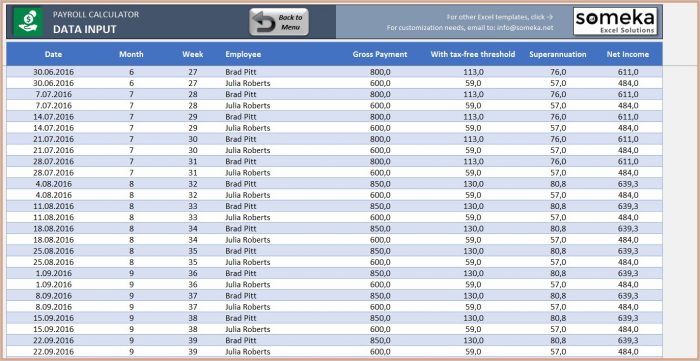This screenshot has height=361, width=700.
Task: Select week 35 cell in Julia Roberts row
Action: [x=192, y=262]
